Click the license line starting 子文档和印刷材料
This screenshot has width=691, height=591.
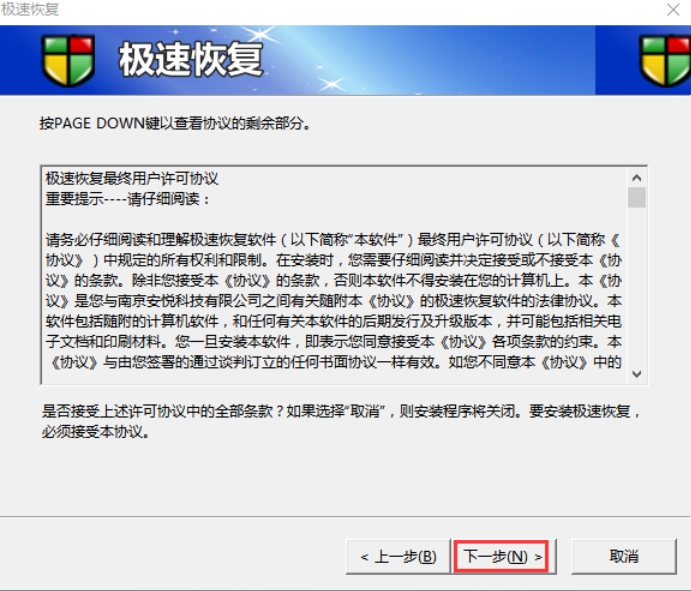[x=333, y=341]
